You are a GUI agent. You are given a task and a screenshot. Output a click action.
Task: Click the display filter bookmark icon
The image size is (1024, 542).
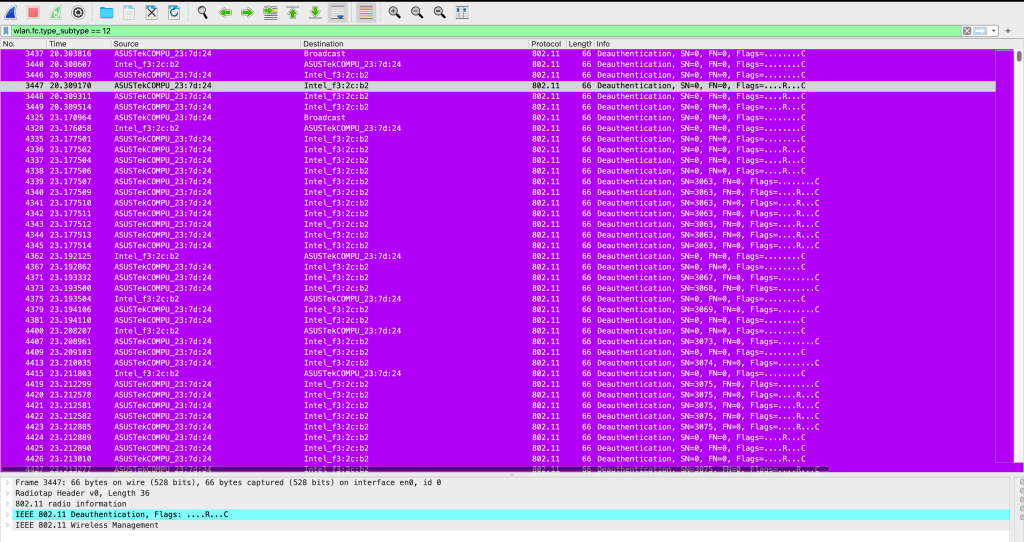click(x=7, y=31)
